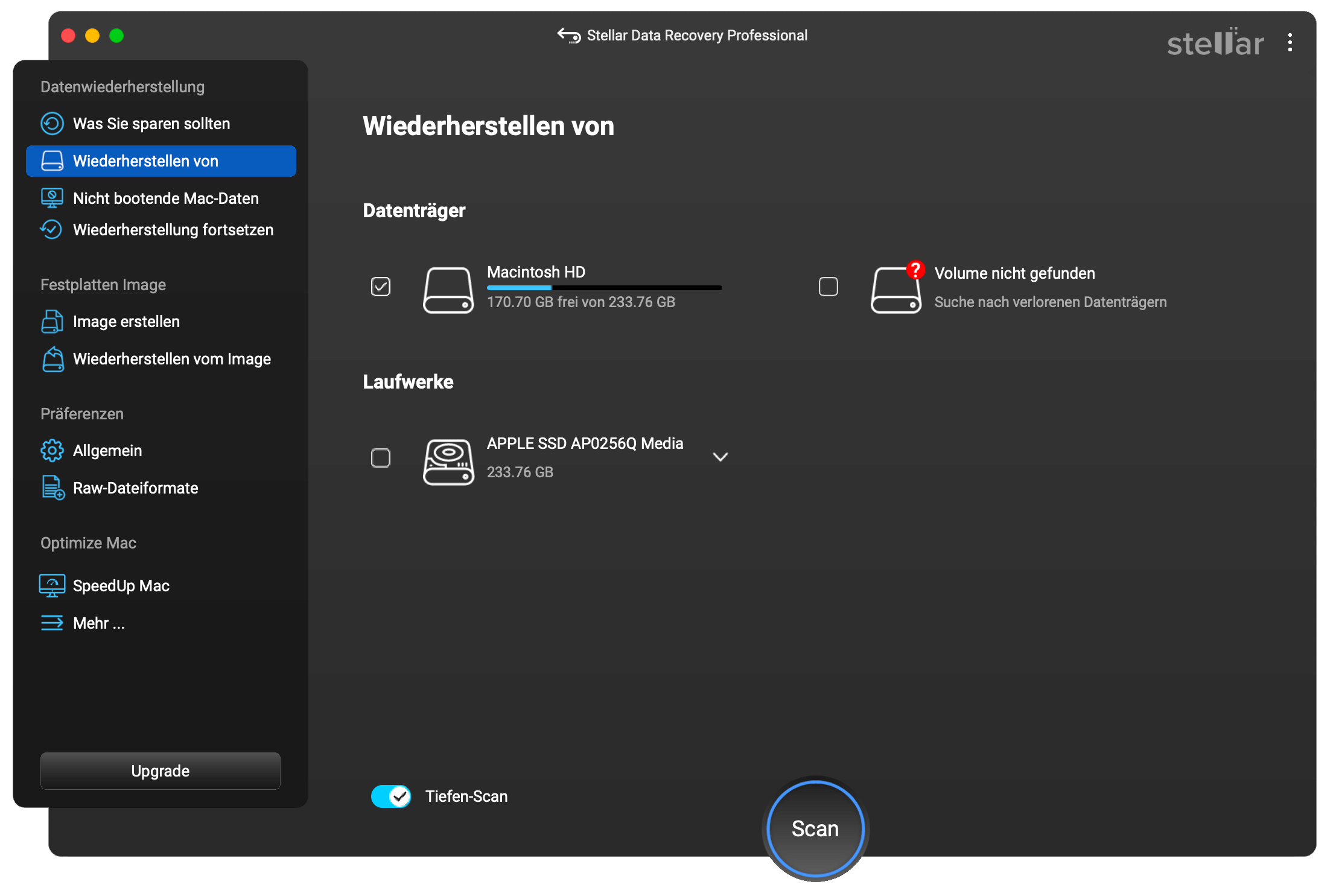Select Wiederherstellen von in sidebar
This screenshot has height=896, width=1336.
[161, 161]
